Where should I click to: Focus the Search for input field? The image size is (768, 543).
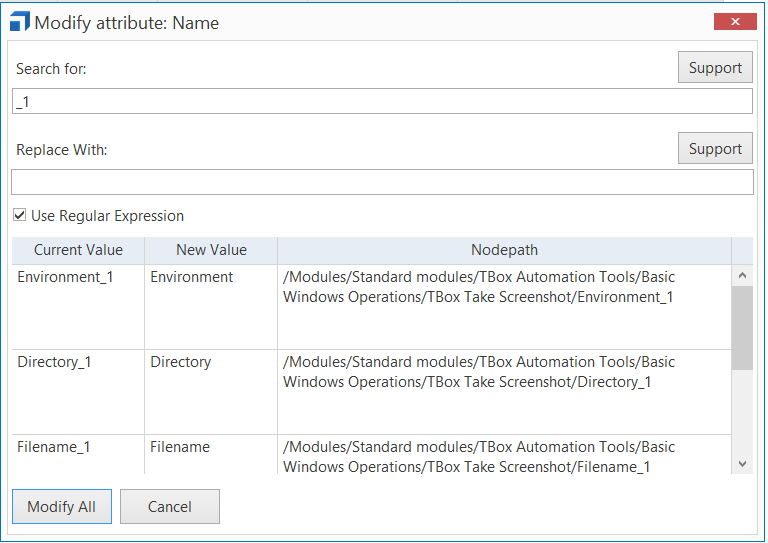pos(381,101)
